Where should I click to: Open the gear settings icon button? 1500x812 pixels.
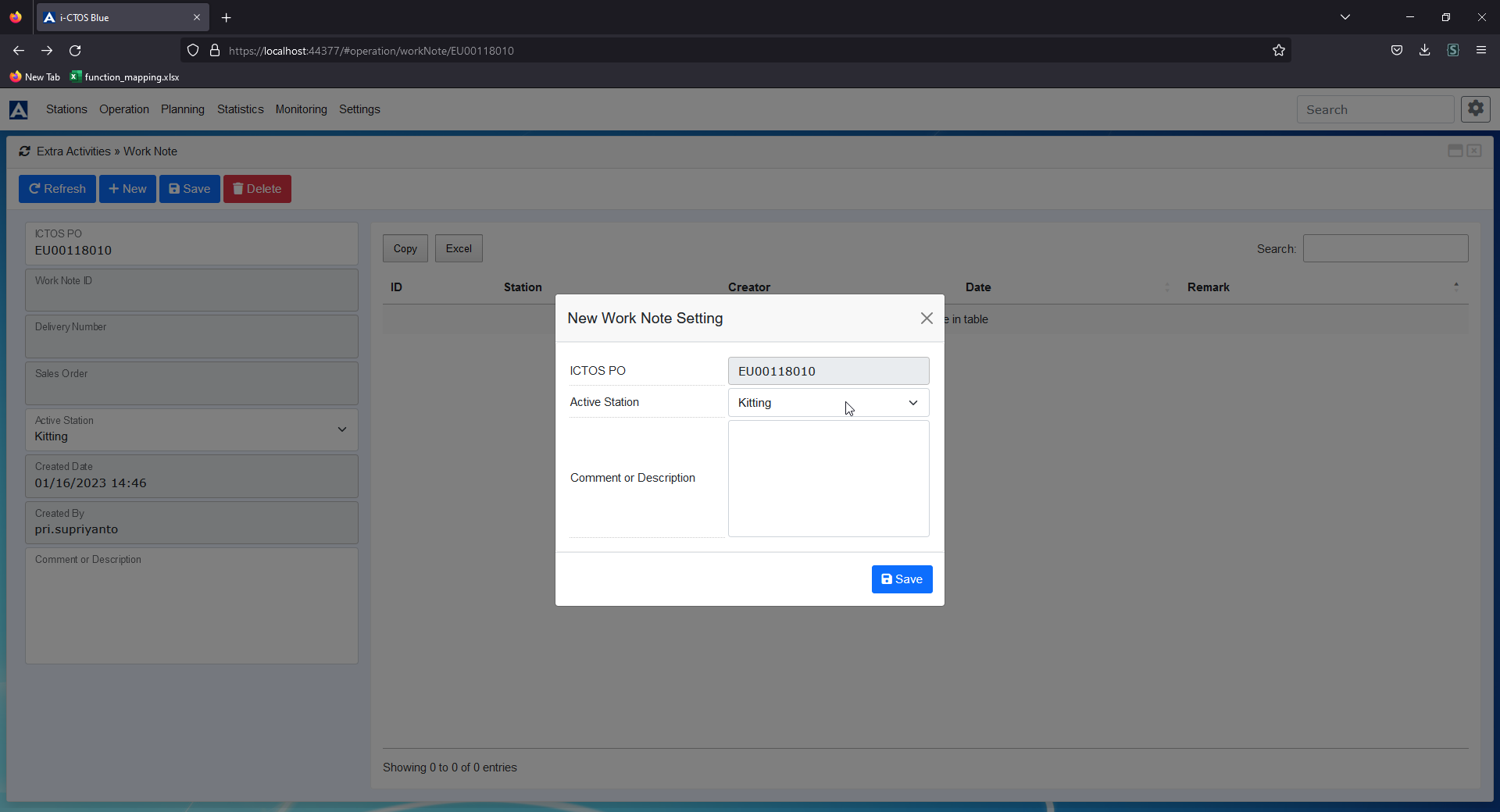coord(1476,109)
